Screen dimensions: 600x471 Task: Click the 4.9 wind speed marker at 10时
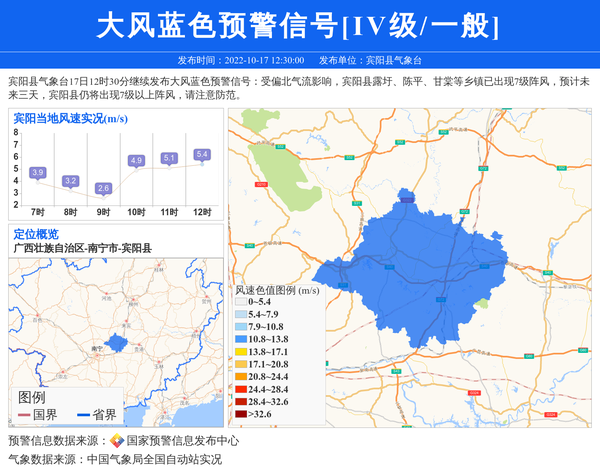pyautogui.click(x=136, y=160)
